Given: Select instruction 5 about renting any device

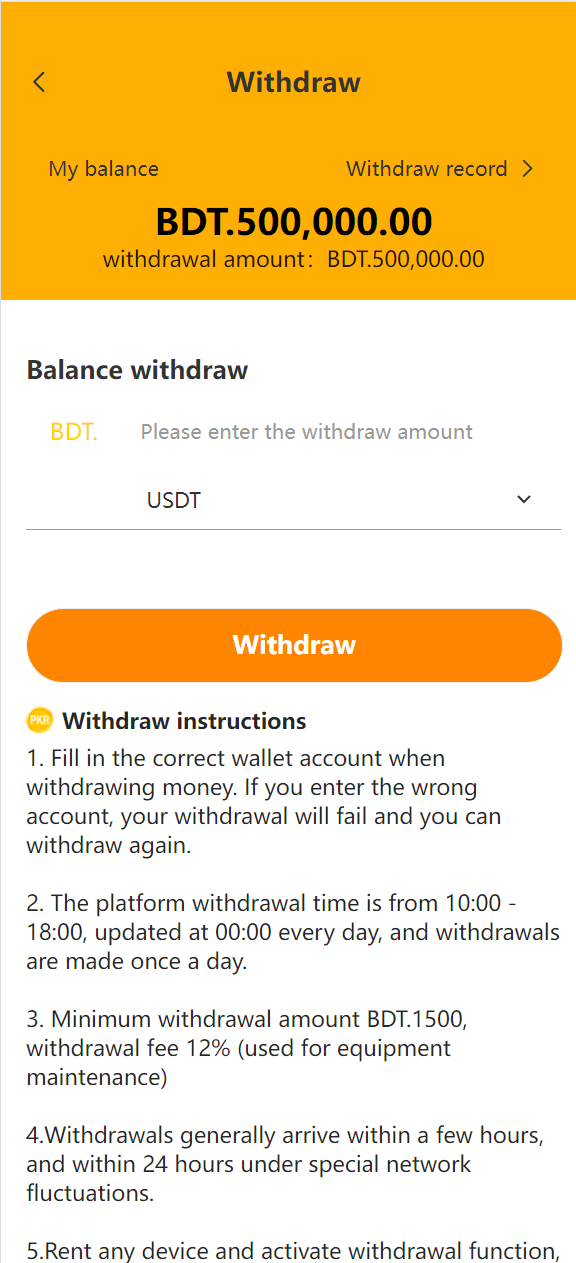Looking at the screenshot, I should (292, 1250).
